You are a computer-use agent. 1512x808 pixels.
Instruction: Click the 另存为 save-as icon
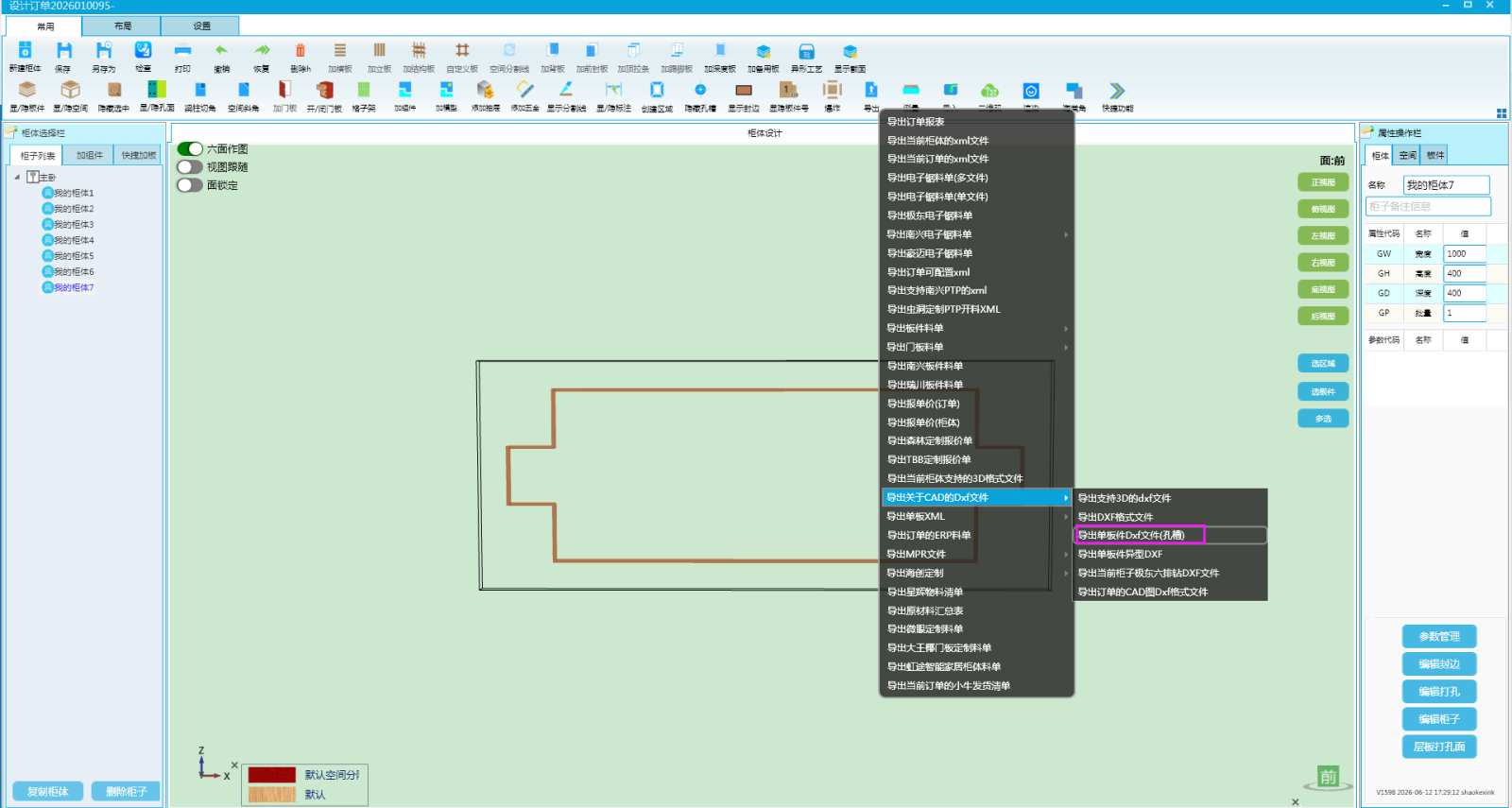[104, 51]
